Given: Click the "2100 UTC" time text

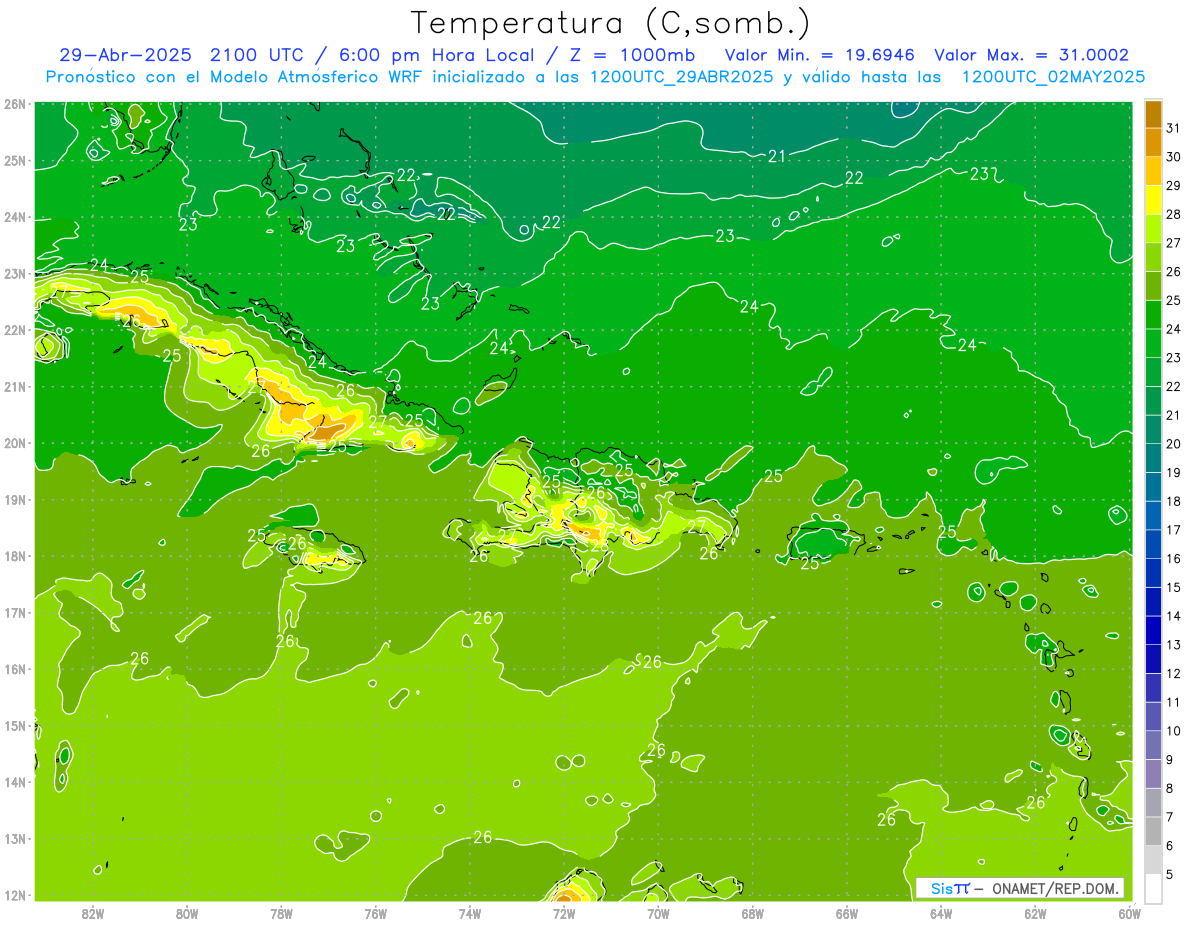Looking at the screenshot, I should tap(257, 55).
